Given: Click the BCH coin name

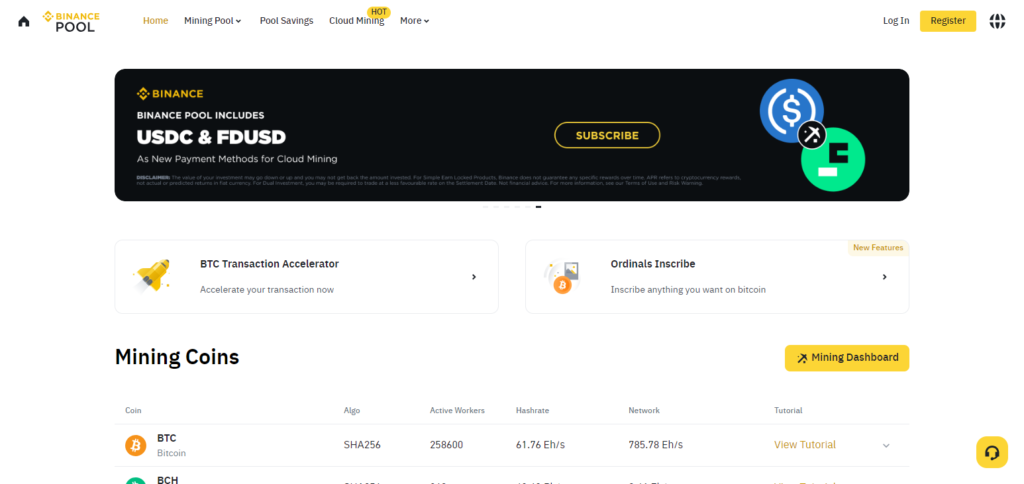Looking at the screenshot, I should click(167, 480).
